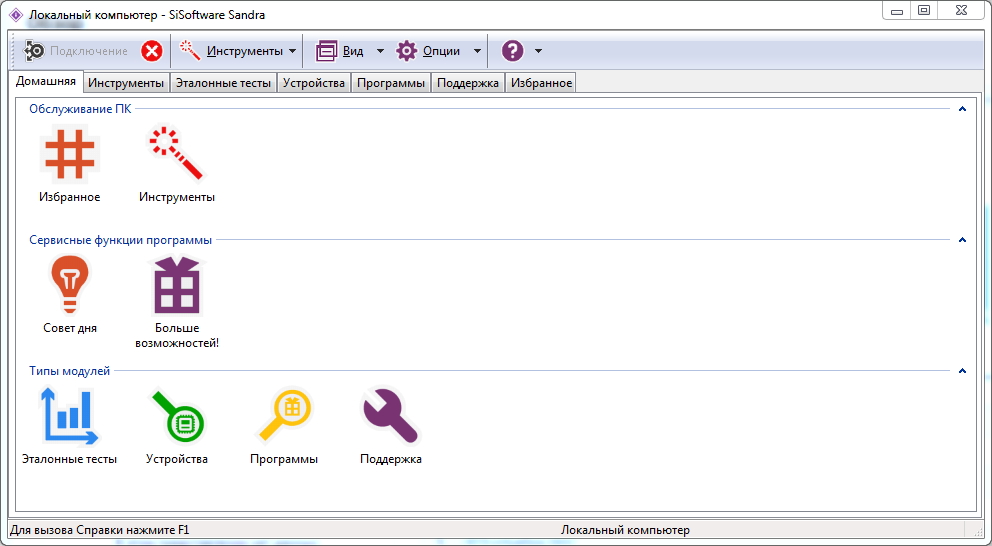992x546 pixels.
Task: Open the Поддержка wrench icon
Action: point(390,417)
